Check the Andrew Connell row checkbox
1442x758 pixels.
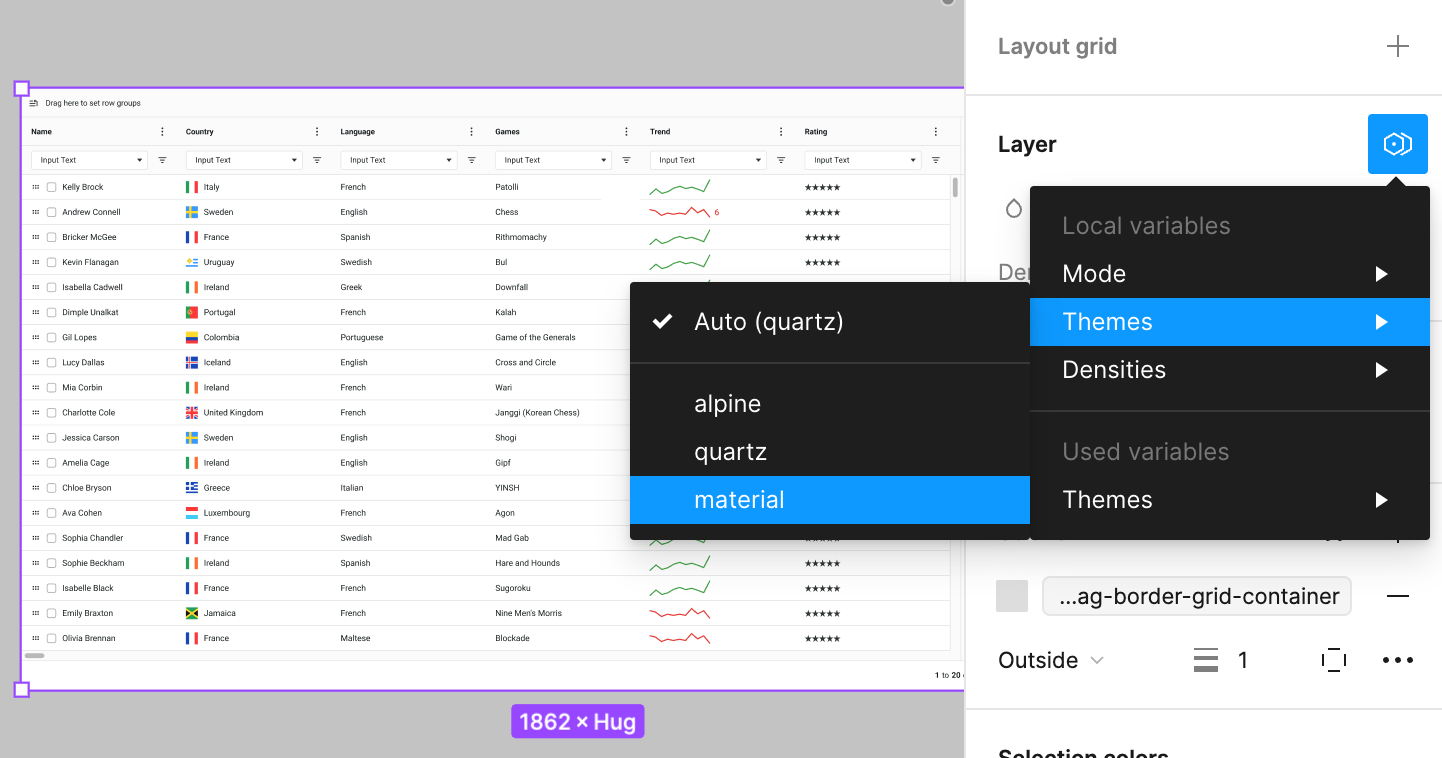click(x=51, y=212)
